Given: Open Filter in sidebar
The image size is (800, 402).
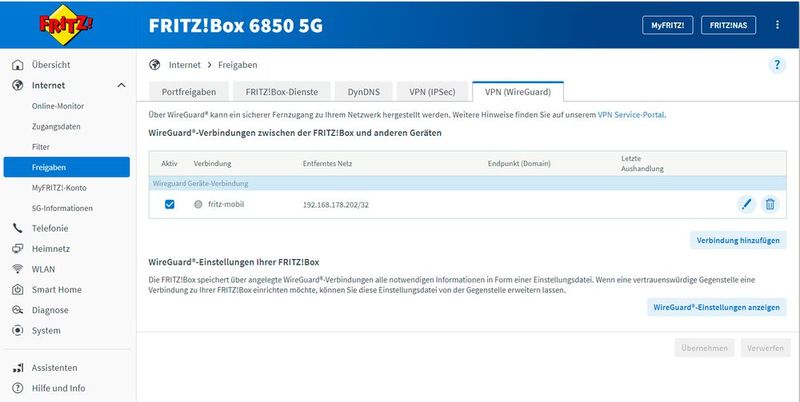Looking at the screenshot, I should 41,146.
